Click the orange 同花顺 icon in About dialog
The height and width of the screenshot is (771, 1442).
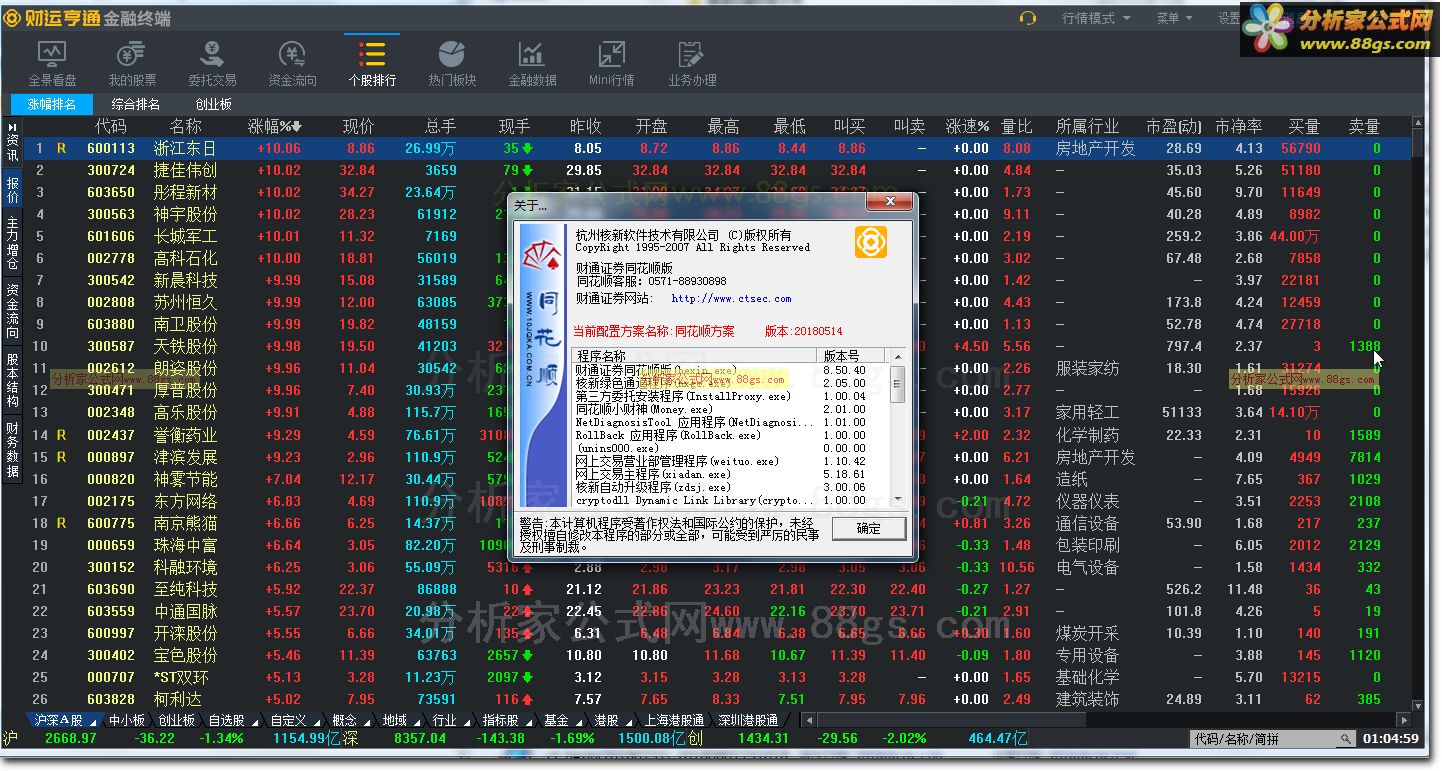point(870,243)
